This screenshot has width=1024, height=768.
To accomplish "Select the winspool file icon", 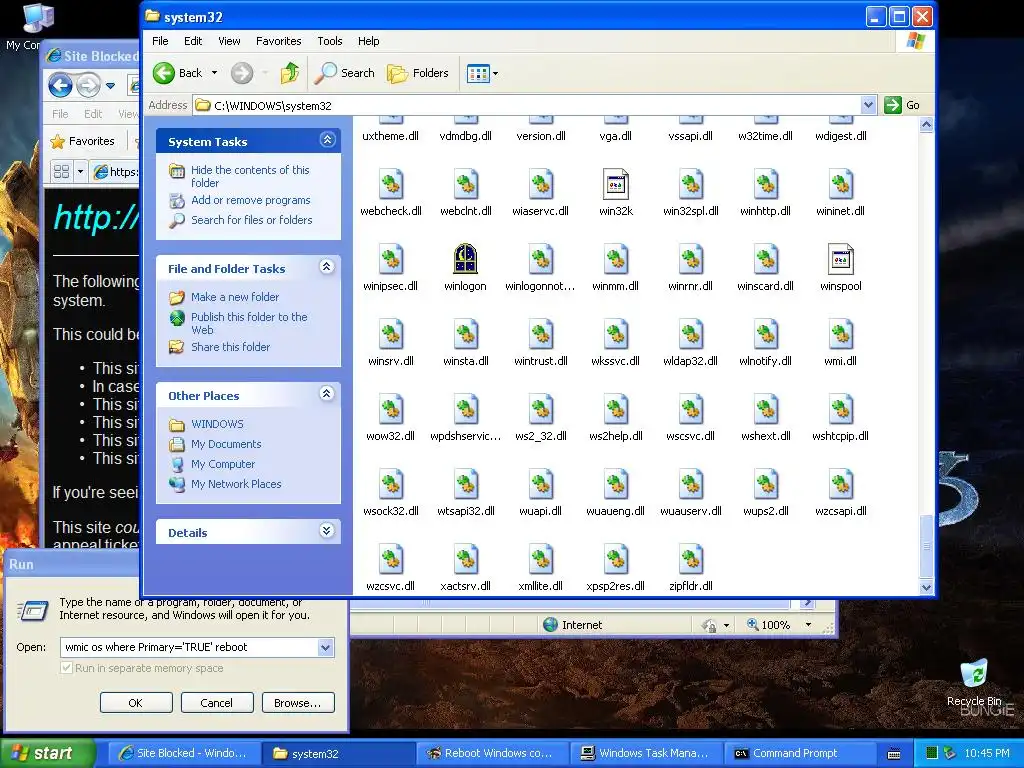I will (x=840, y=259).
